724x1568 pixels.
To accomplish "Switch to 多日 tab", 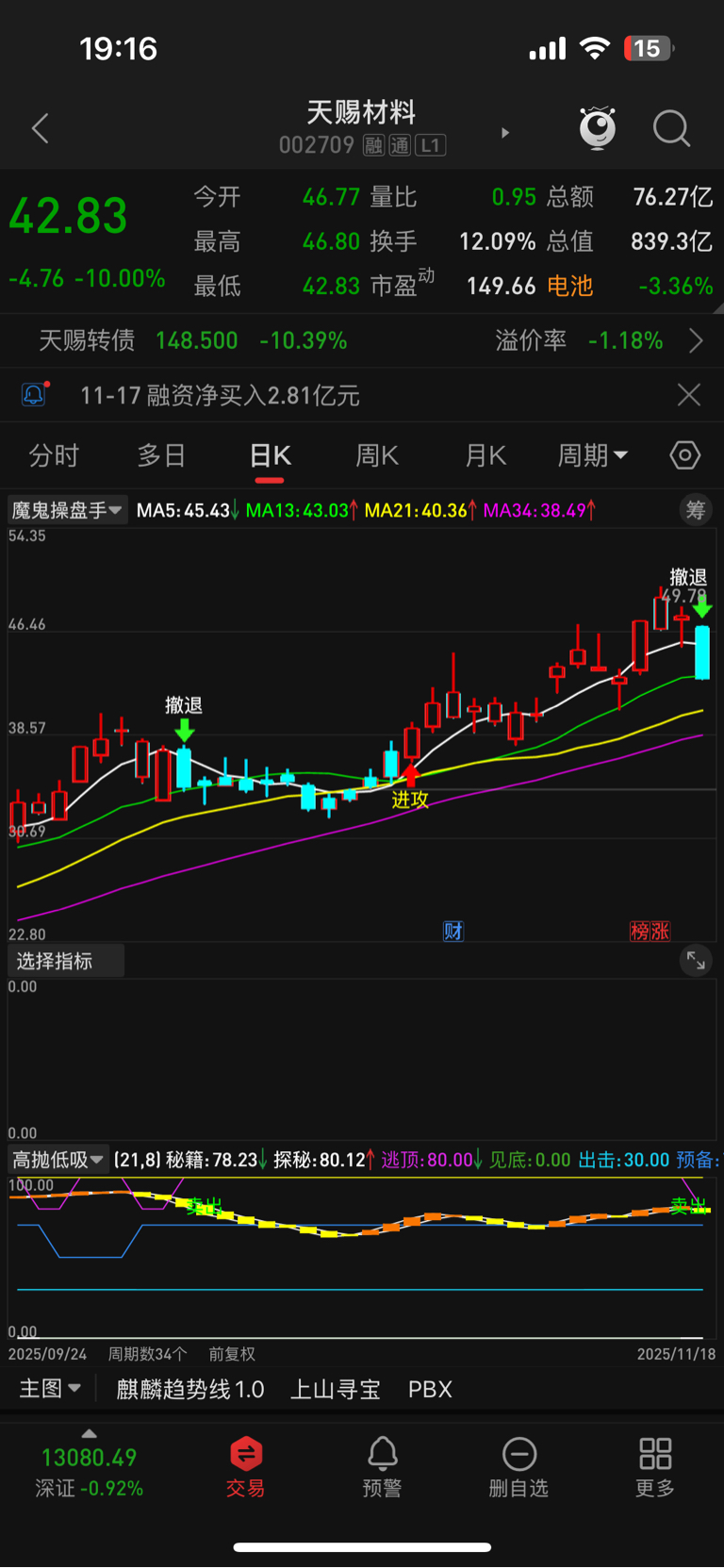I will (161, 455).
